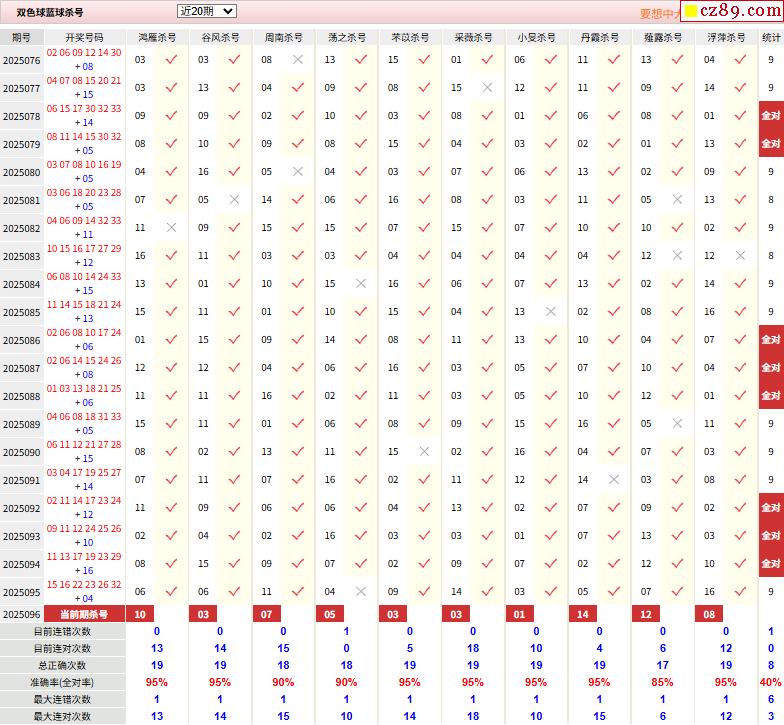This screenshot has height=725, width=784.
Task: Select current kill number 01 under 小旻杀号
Action: click(x=520, y=614)
